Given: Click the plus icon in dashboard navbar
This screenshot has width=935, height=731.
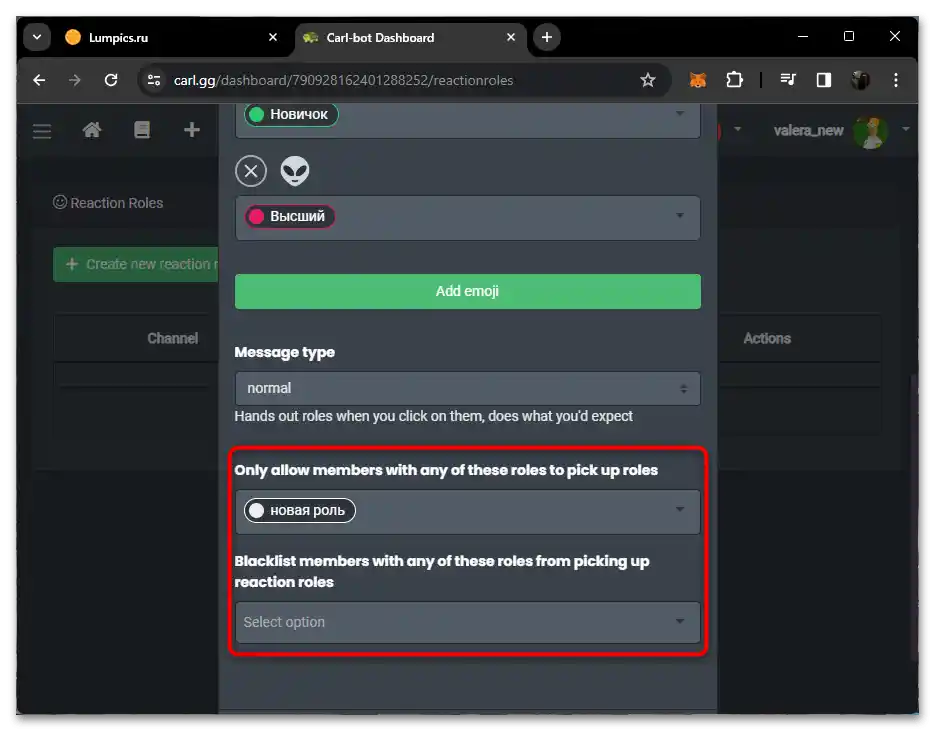Looking at the screenshot, I should point(191,130).
